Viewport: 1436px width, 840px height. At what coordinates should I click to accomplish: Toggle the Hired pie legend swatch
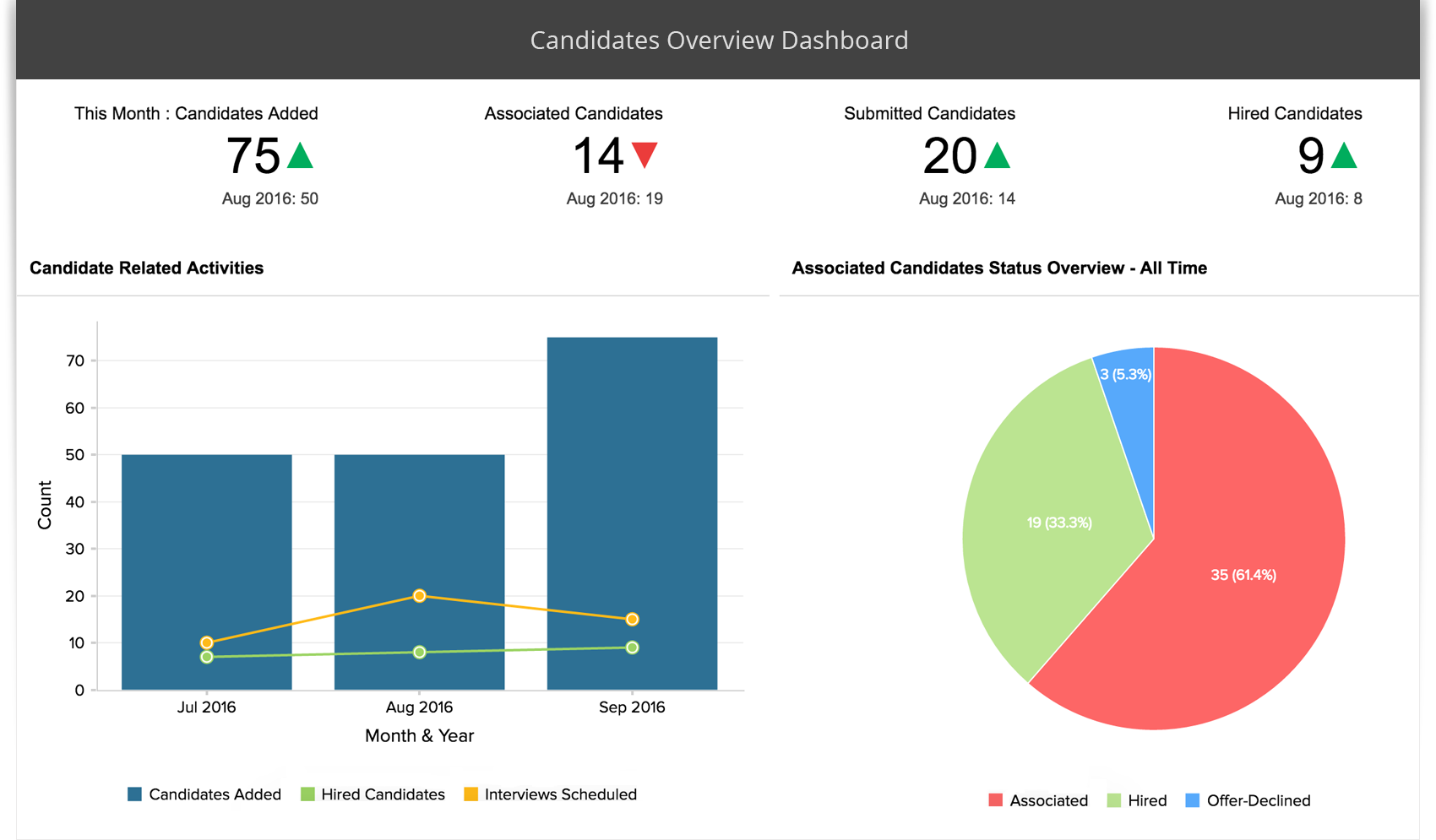tap(1114, 800)
